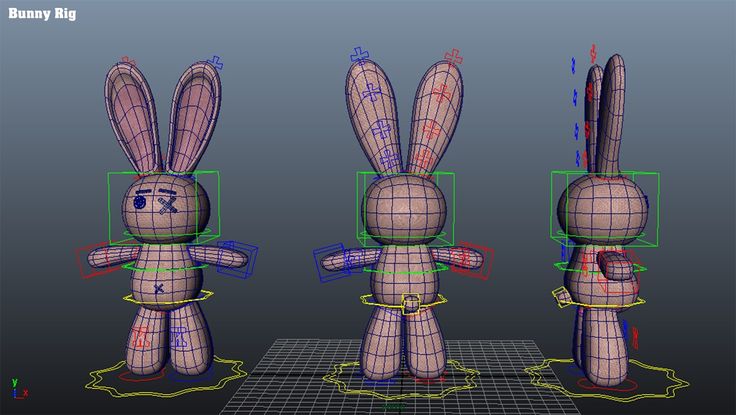736x415 pixels.
Task: Pick the blue knee control on front-view bunny
Action: (181, 335)
